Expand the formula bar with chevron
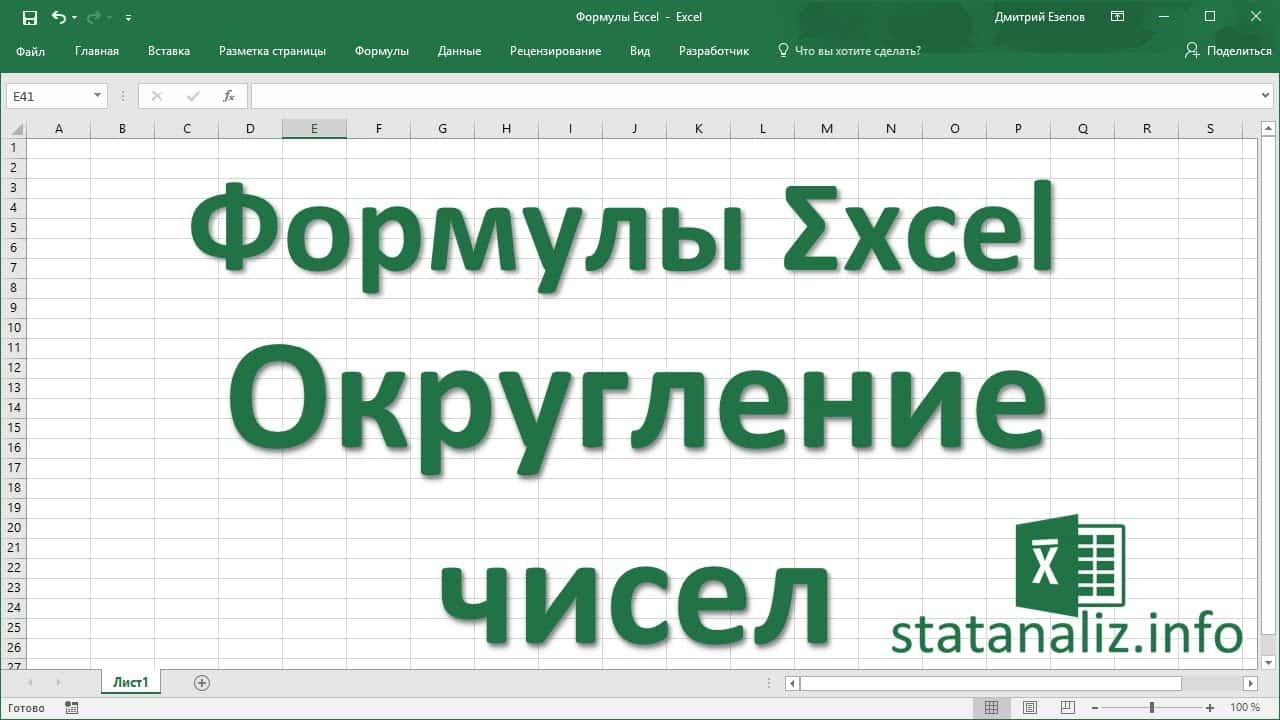 [1266, 96]
